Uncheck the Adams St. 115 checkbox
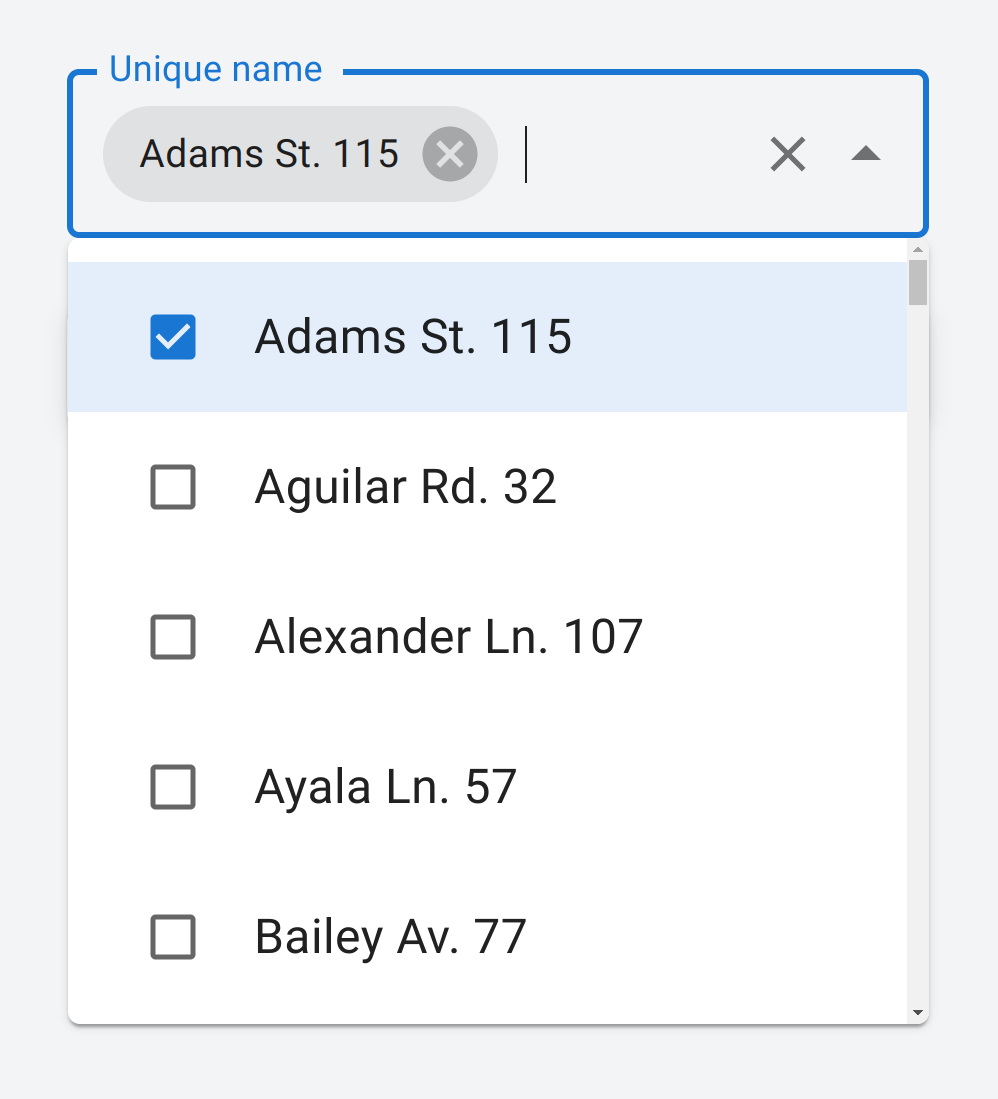 173,337
